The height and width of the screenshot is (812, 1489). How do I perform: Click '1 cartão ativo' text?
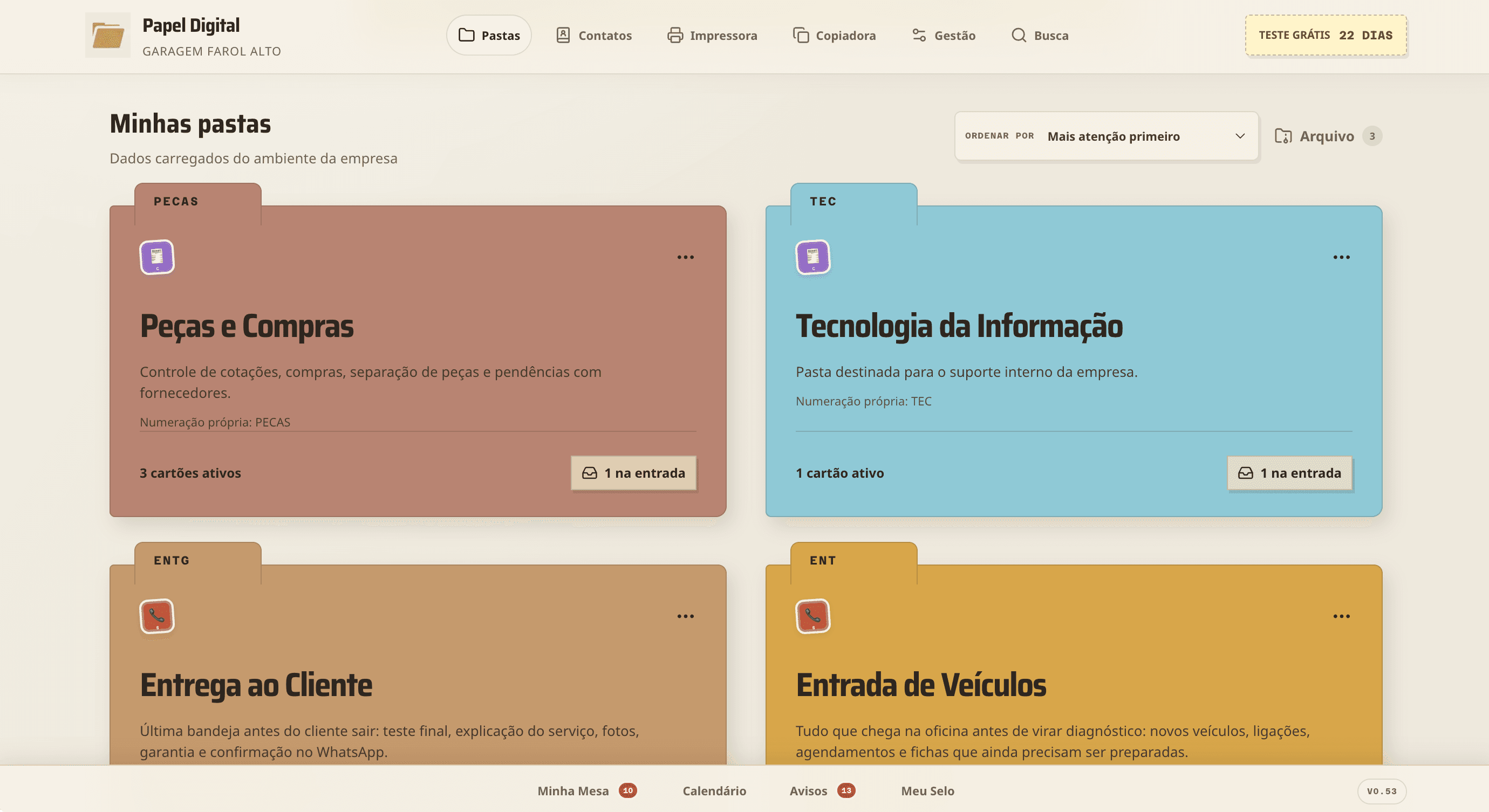coord(840,473)
